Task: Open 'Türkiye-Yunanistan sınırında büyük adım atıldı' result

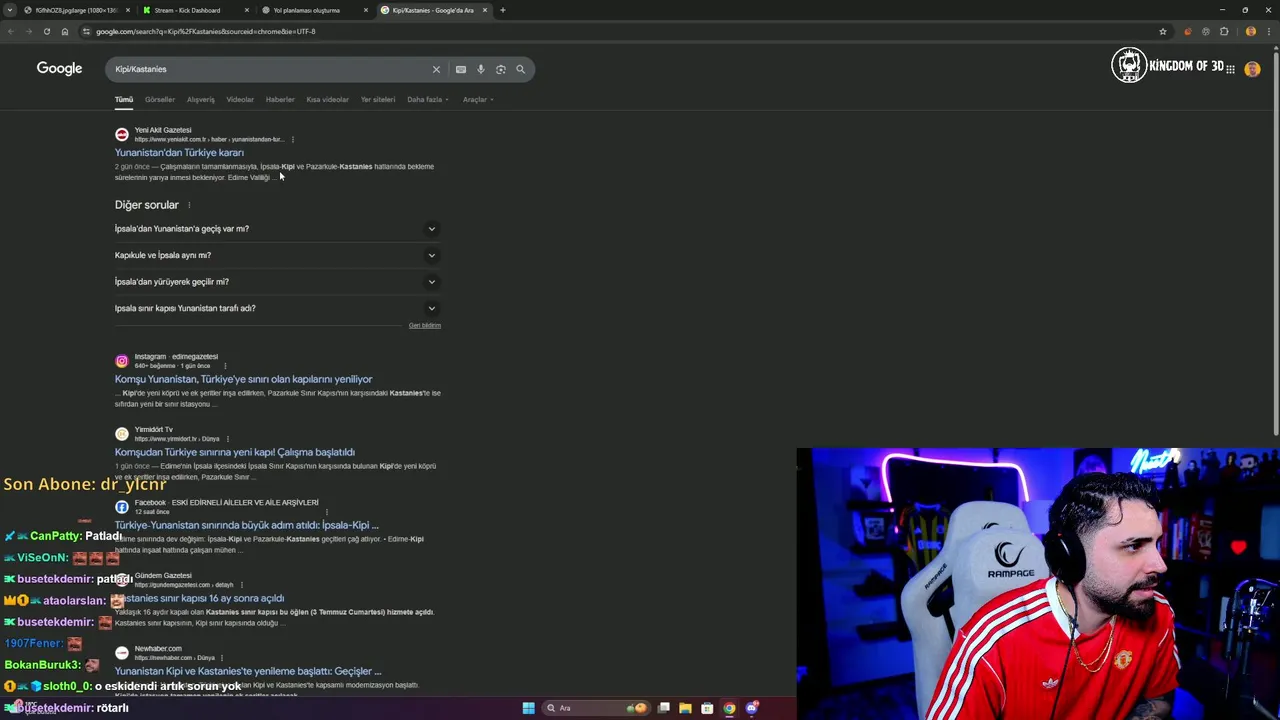Action: (x=246, y=525)
